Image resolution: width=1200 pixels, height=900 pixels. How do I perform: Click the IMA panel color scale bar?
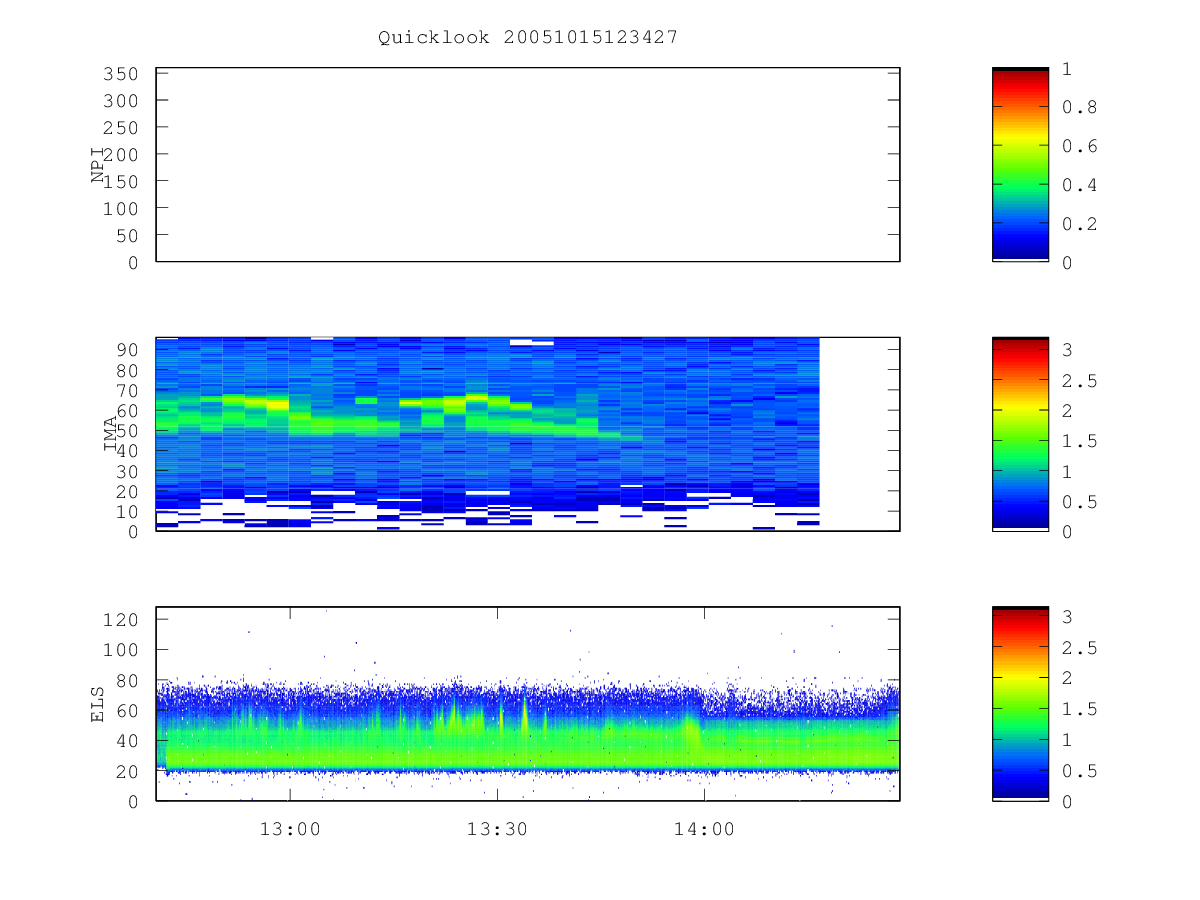(1020, 434)
